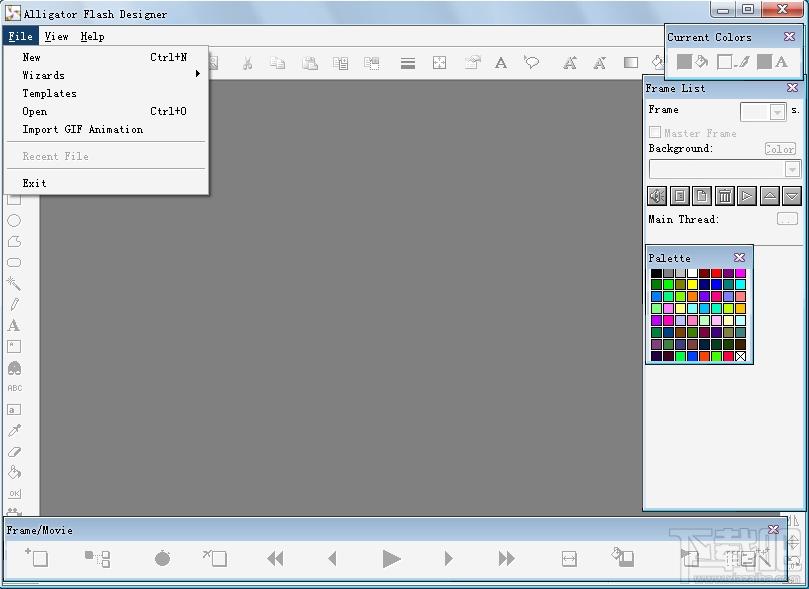Viewport: 809px width, 589px height.
Task: Select the eraser tool
Action: coord(14,452)
